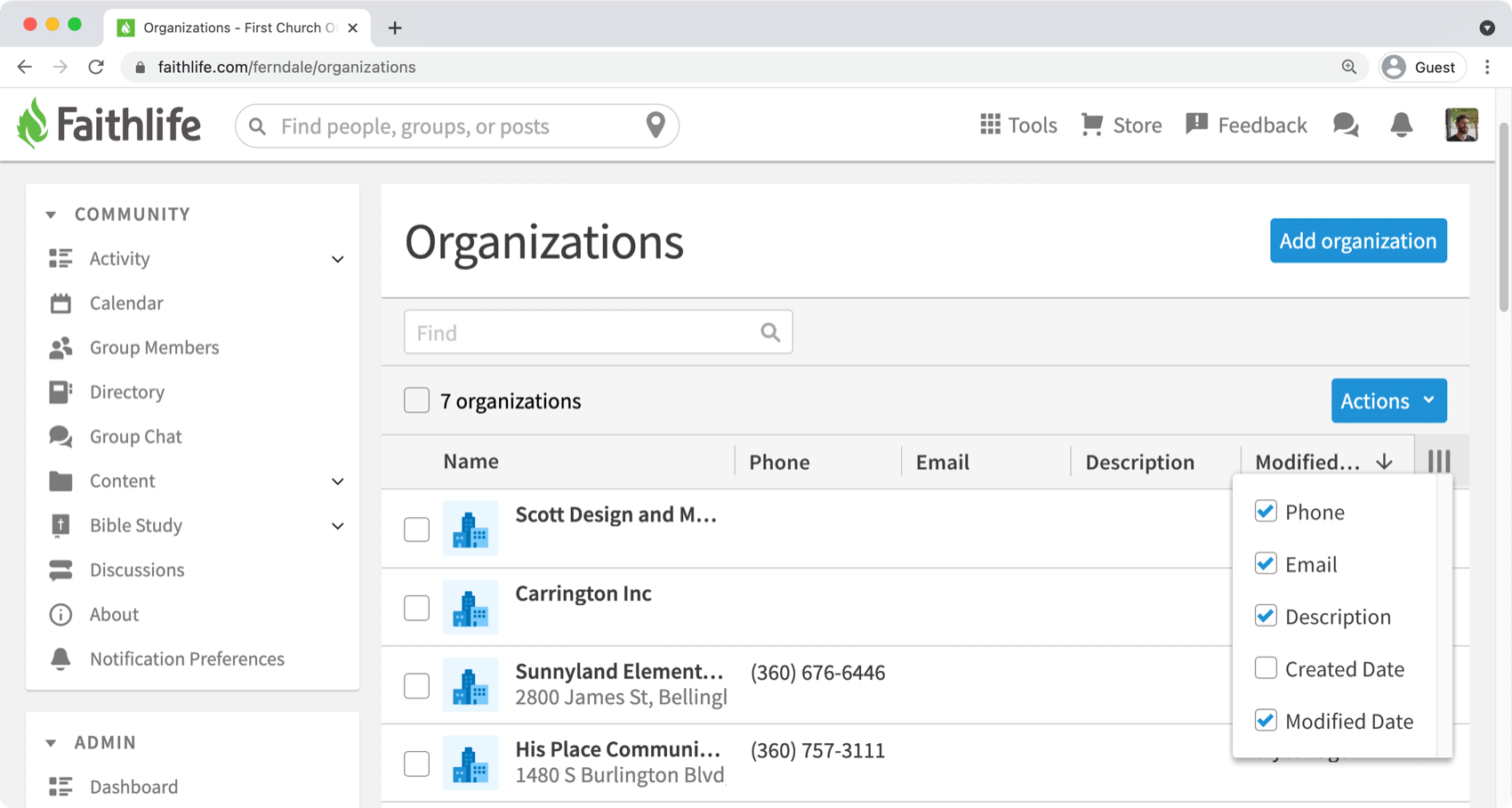Open the Calendar sidebar item
This screenshot has width=1512, height=808.
point(126,303)
